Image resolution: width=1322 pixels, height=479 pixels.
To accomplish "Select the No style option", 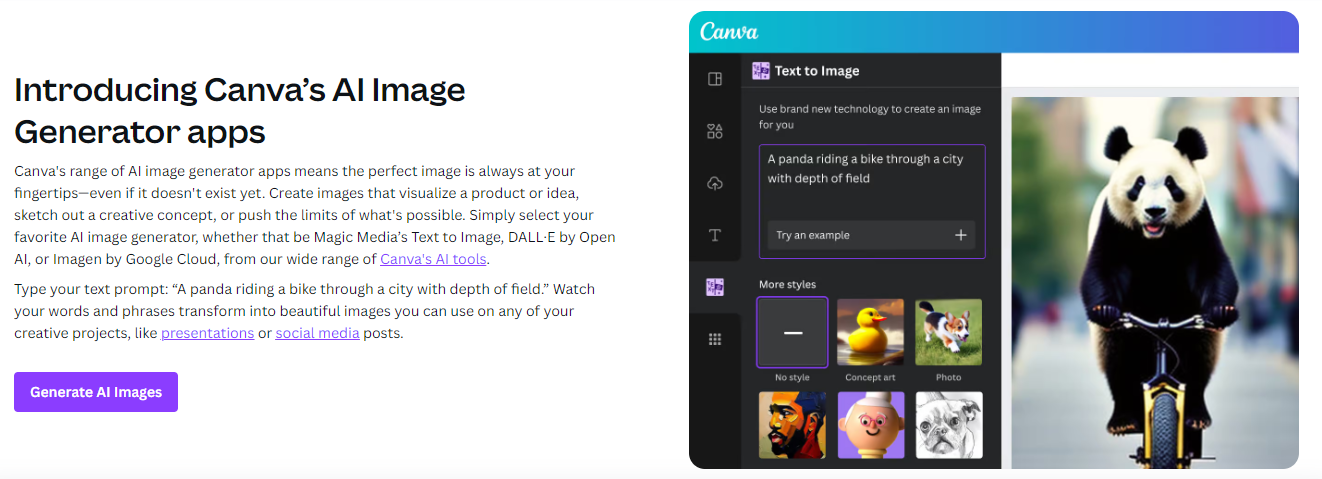I will (x=793, y=332).
